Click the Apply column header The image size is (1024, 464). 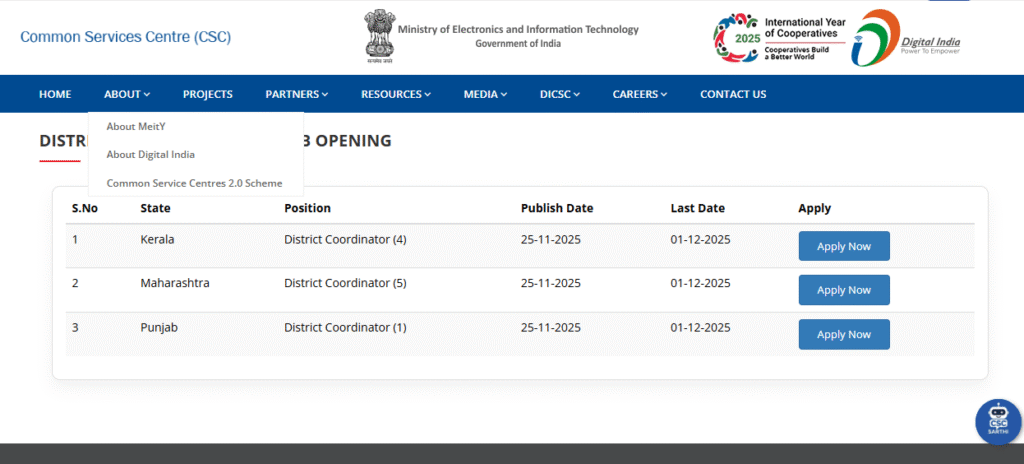click(814, 208)
